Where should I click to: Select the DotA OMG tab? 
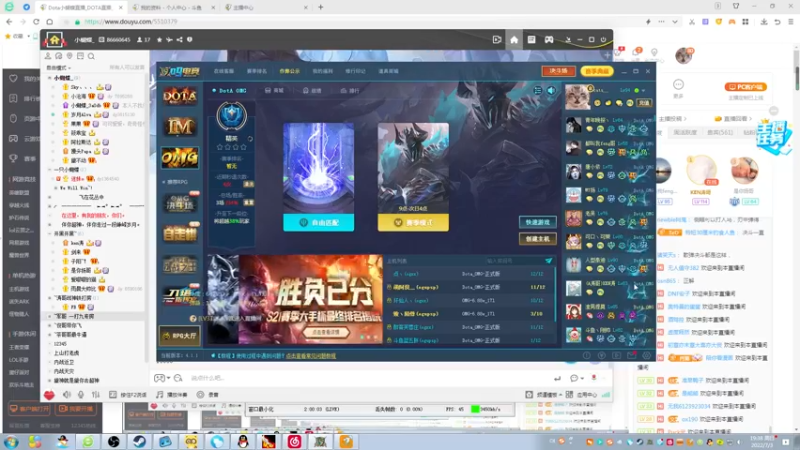tap(229, 90)
